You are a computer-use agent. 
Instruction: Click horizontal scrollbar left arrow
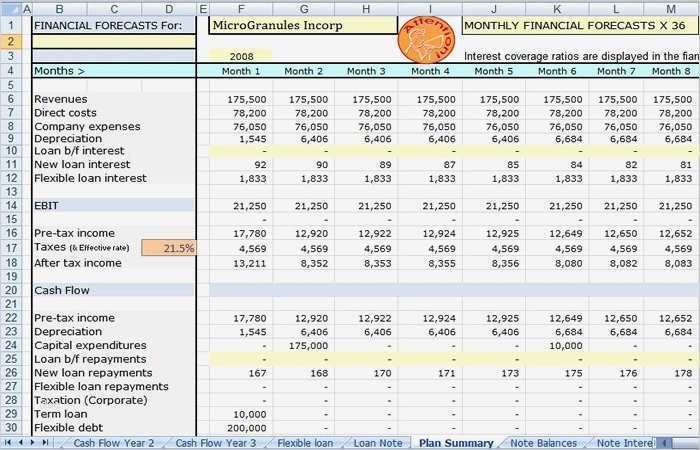[x=664, y=443]
